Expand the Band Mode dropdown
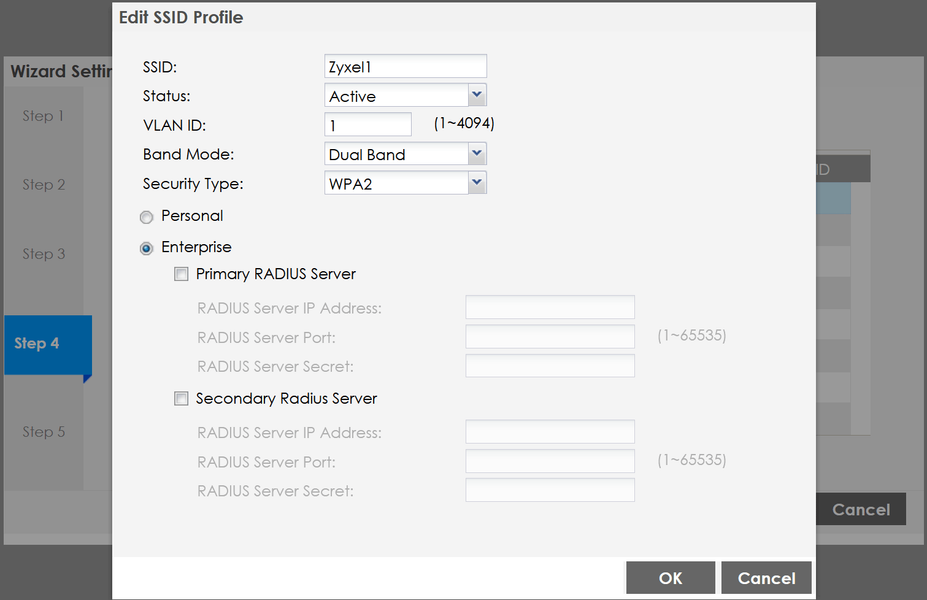 (406, 154)
